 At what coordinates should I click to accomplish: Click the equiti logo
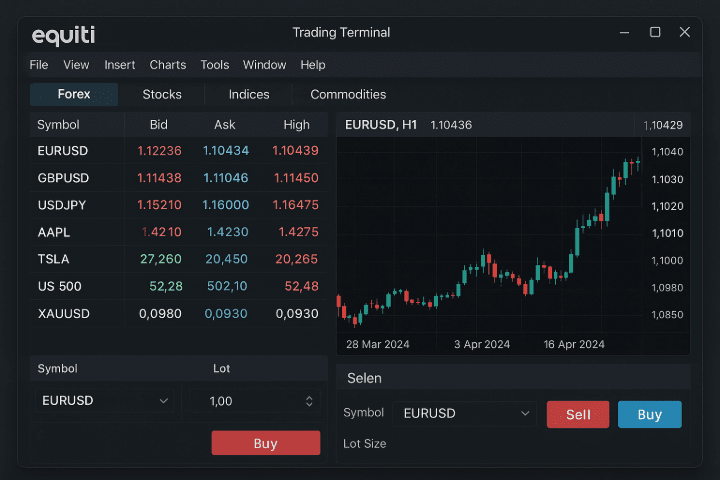coord(63,35)
